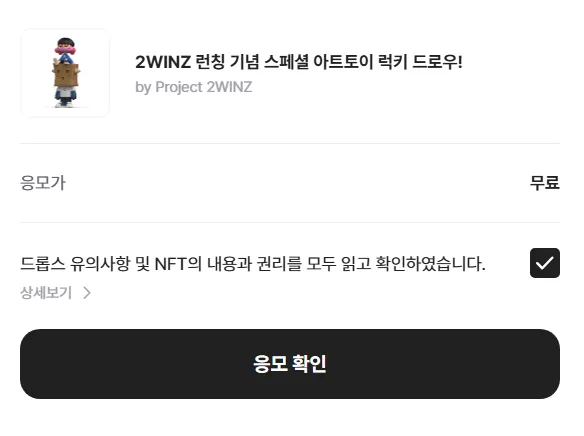Expand details with the chevron beside 상세보기

[x=87, y=293]
